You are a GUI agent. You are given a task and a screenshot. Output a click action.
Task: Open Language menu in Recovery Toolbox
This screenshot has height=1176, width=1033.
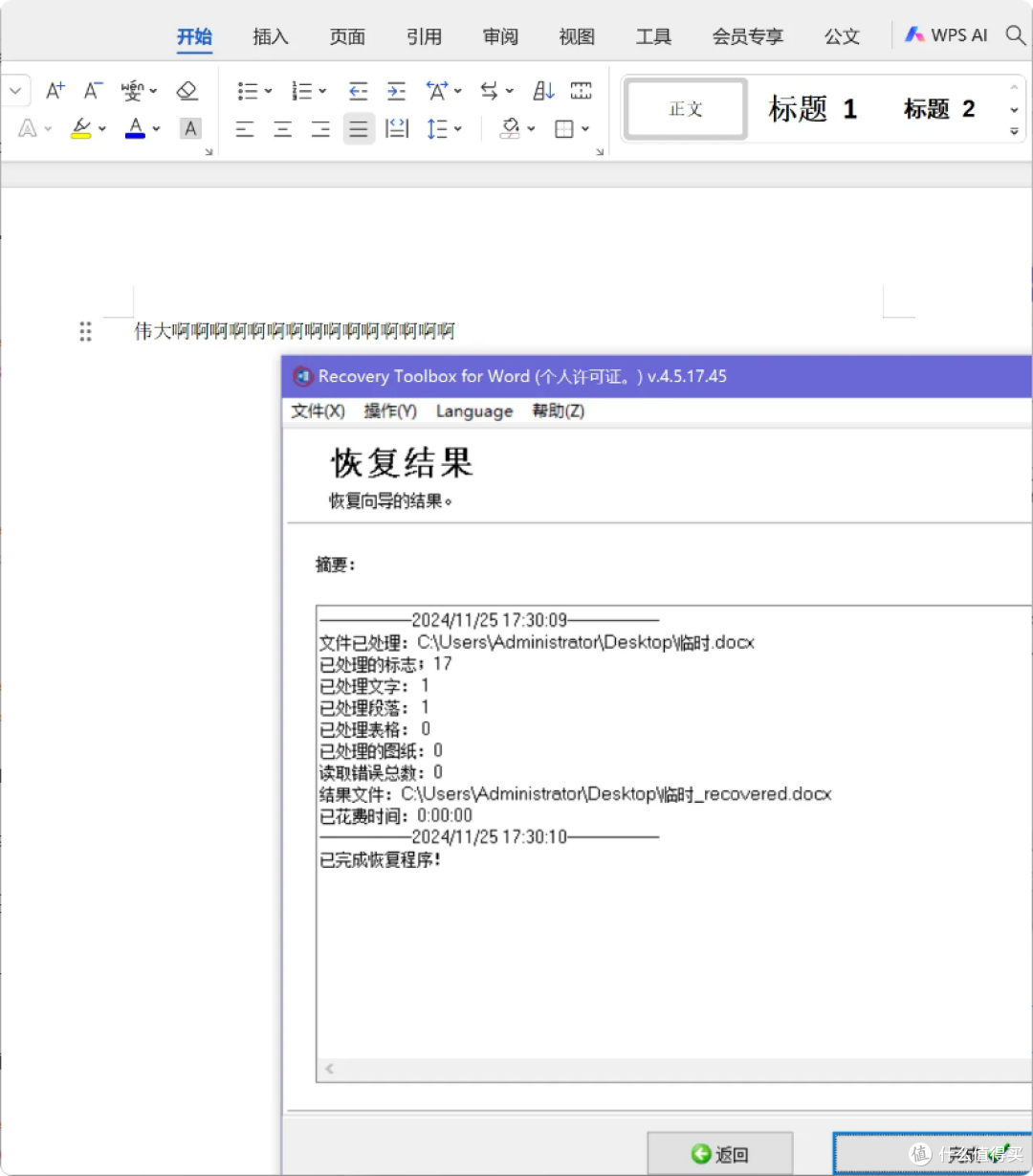pos(474,411)
